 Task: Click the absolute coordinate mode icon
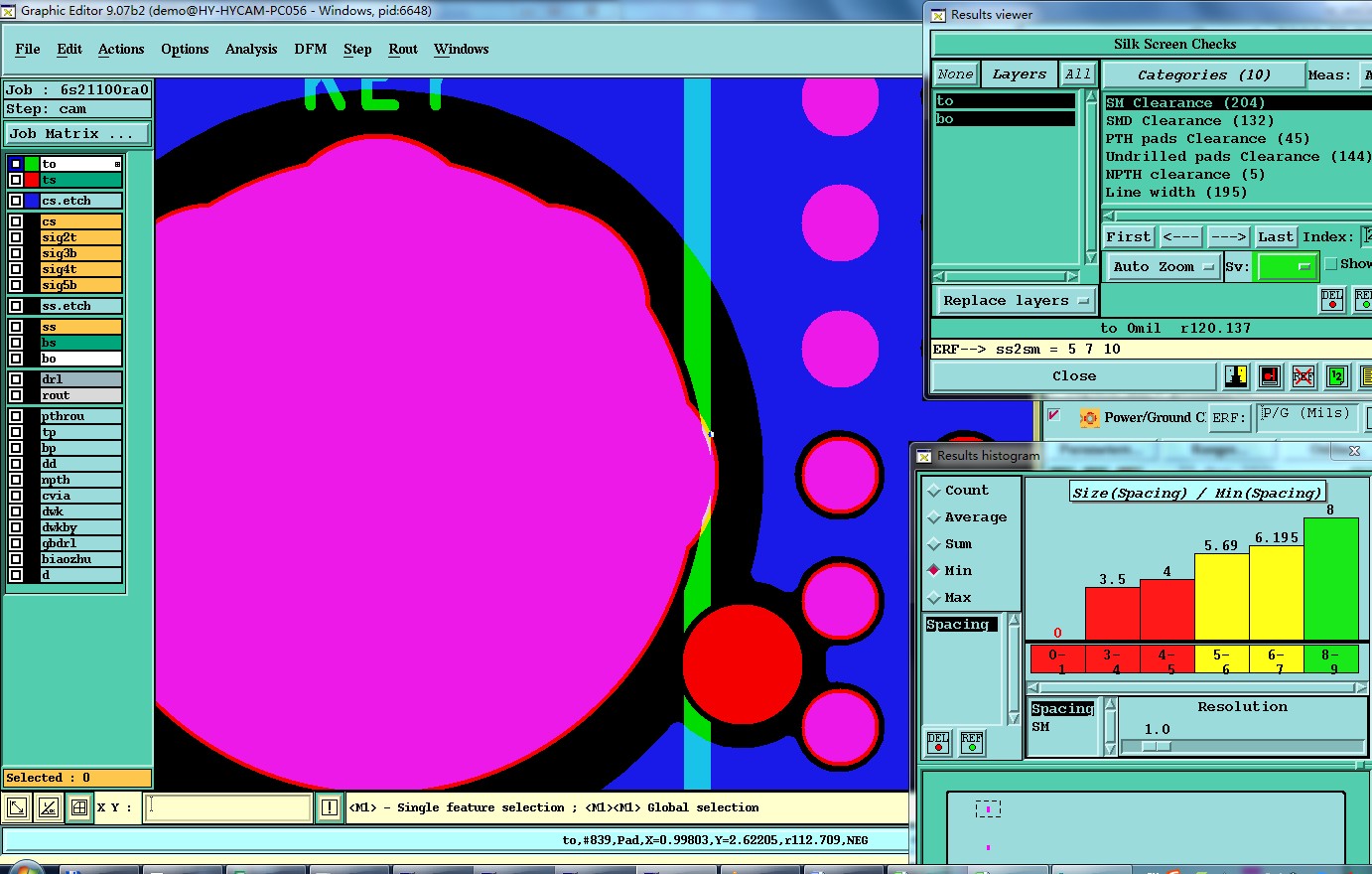17,807
